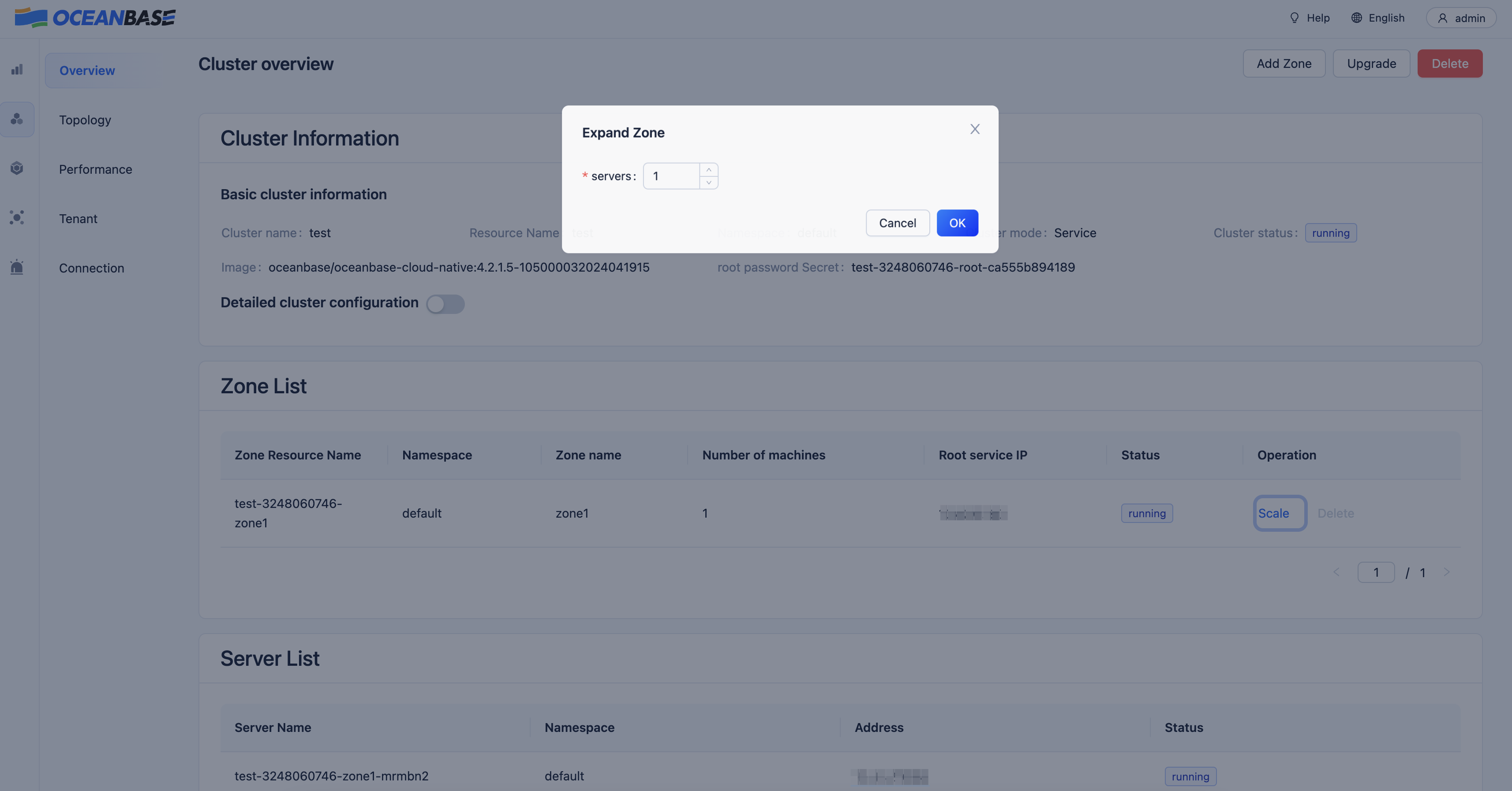The image size is (1512, 791).
Task: Go to previous page in Zone List
Action: point(1336,572)
